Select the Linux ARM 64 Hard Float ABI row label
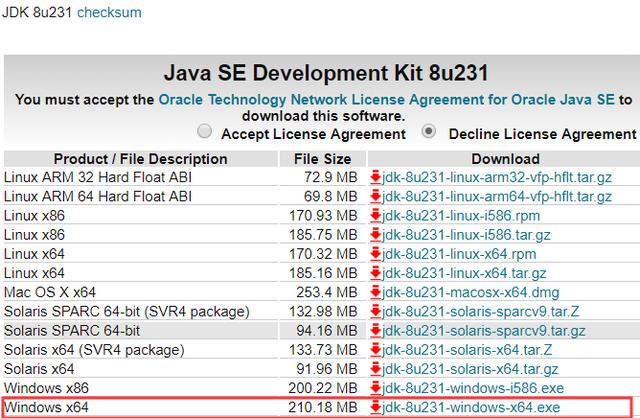Viewport: 640px width, 418px height. pos(98,197)
